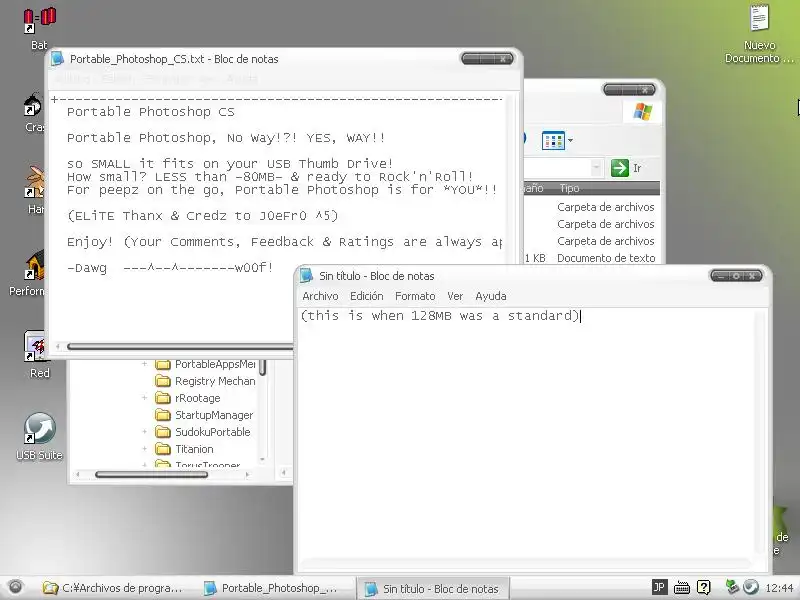Image resolution: width=800 pixels, height=600 pixels.
Task: Open the Ver menu in Sin título notepad
Action: coord(455,296)
